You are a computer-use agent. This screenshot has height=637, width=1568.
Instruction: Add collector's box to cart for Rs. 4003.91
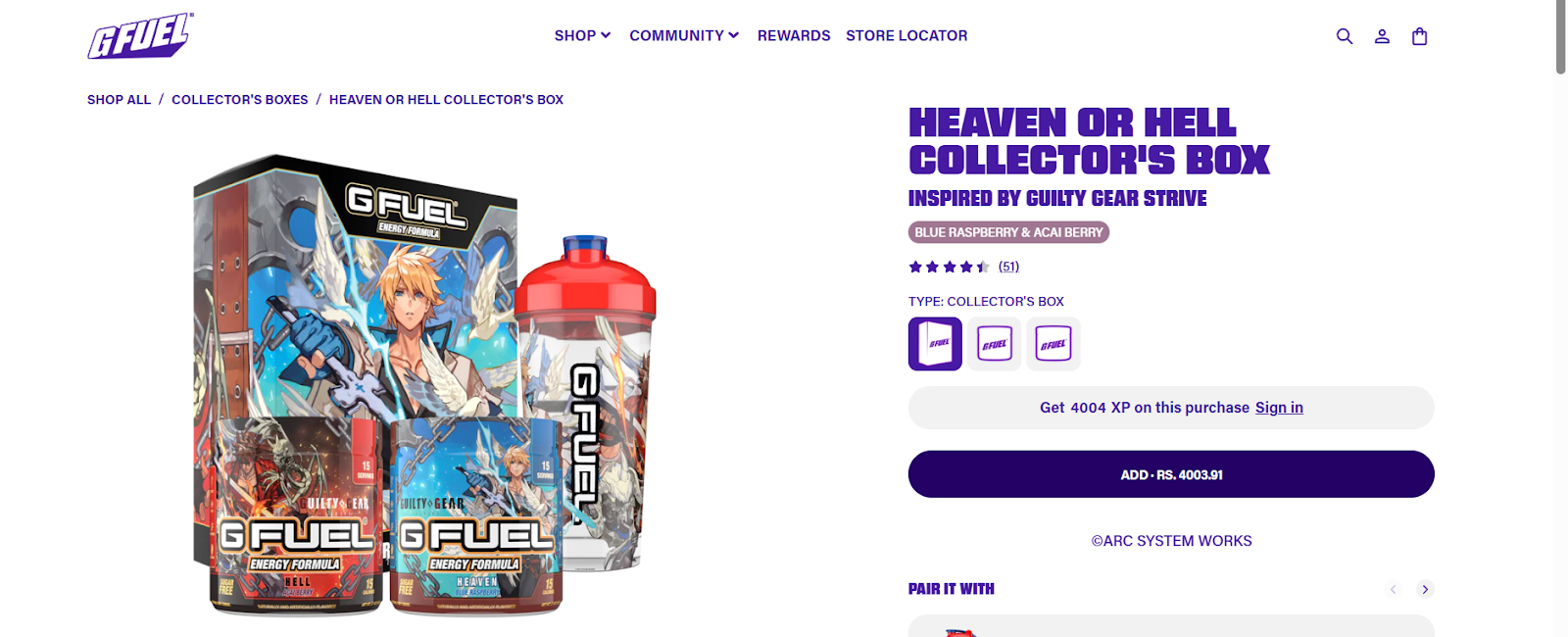pos(1171,474)
